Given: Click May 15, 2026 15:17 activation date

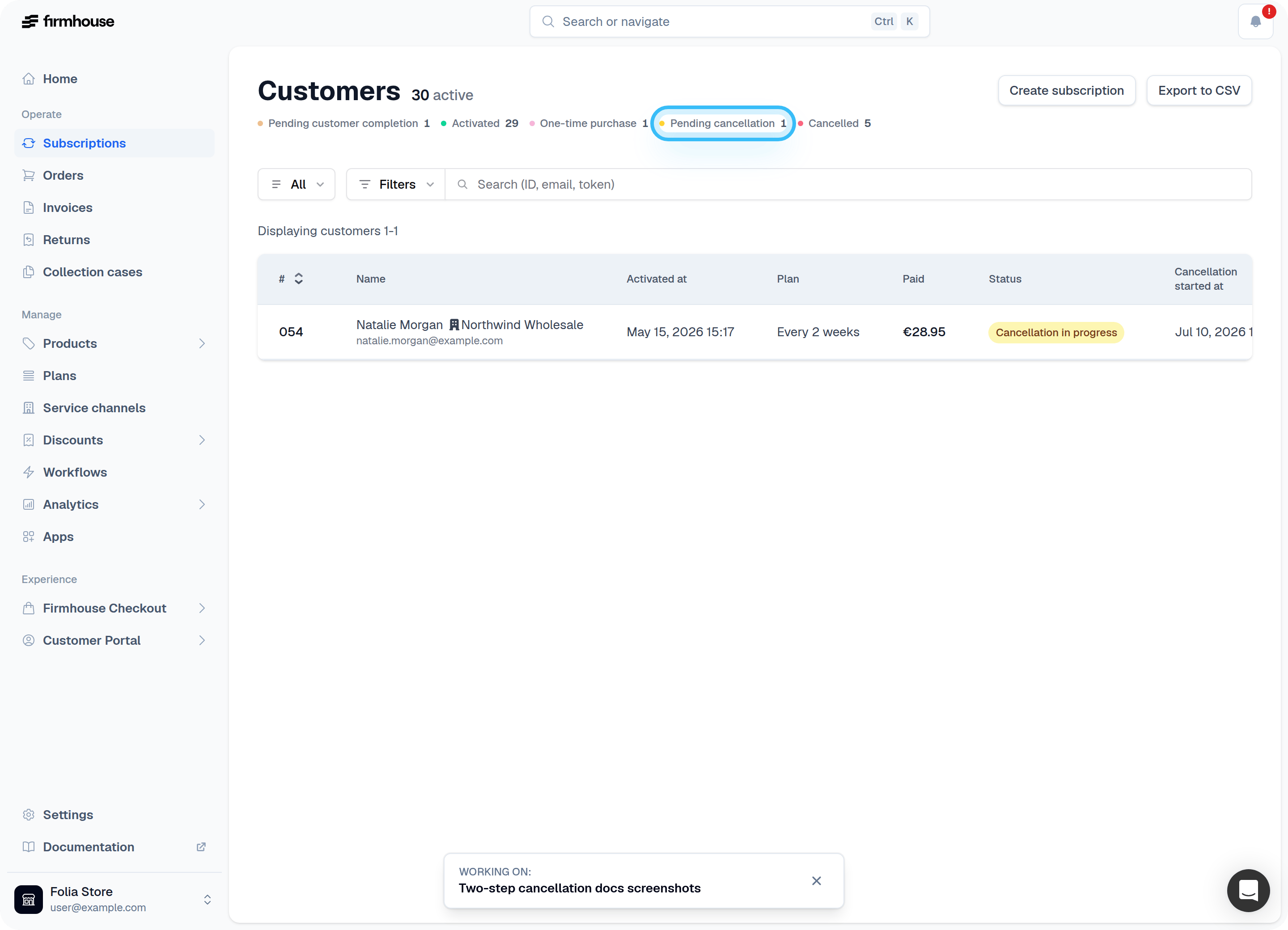Looking at the screenshot, I should click(680, 332).
